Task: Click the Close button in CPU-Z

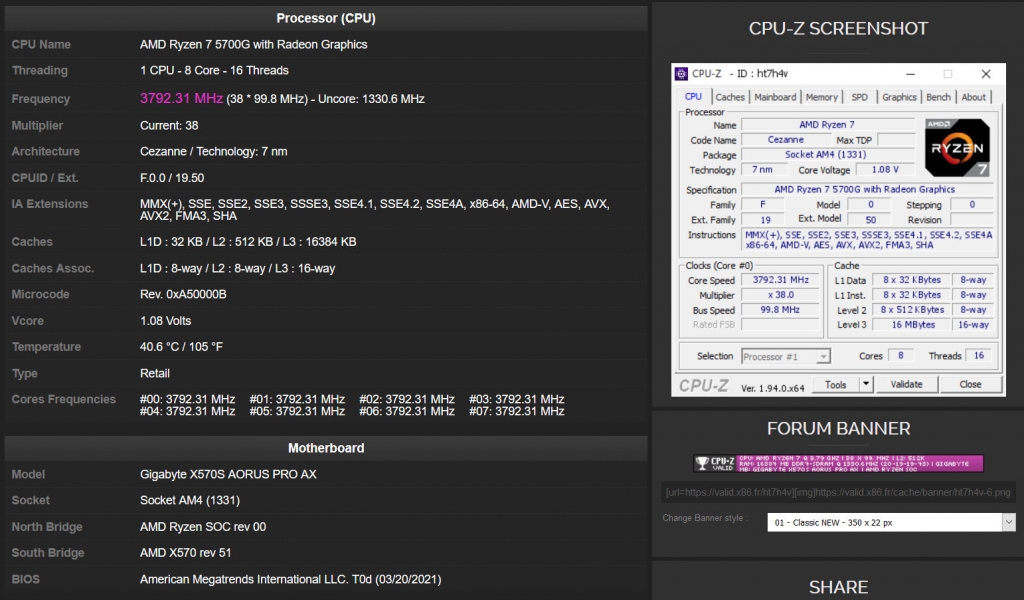Action: [970, 384]
